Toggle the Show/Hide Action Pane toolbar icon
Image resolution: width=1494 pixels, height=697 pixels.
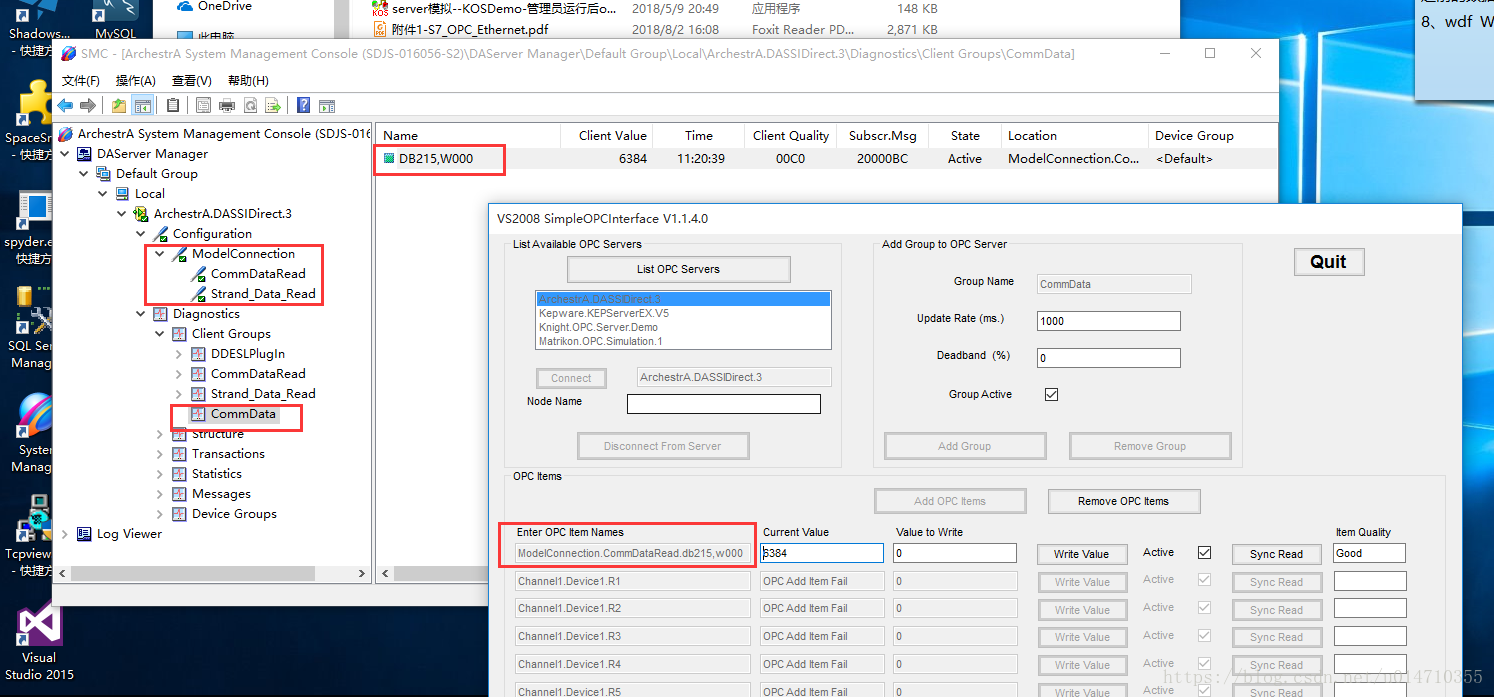click(x=326, y=105)
